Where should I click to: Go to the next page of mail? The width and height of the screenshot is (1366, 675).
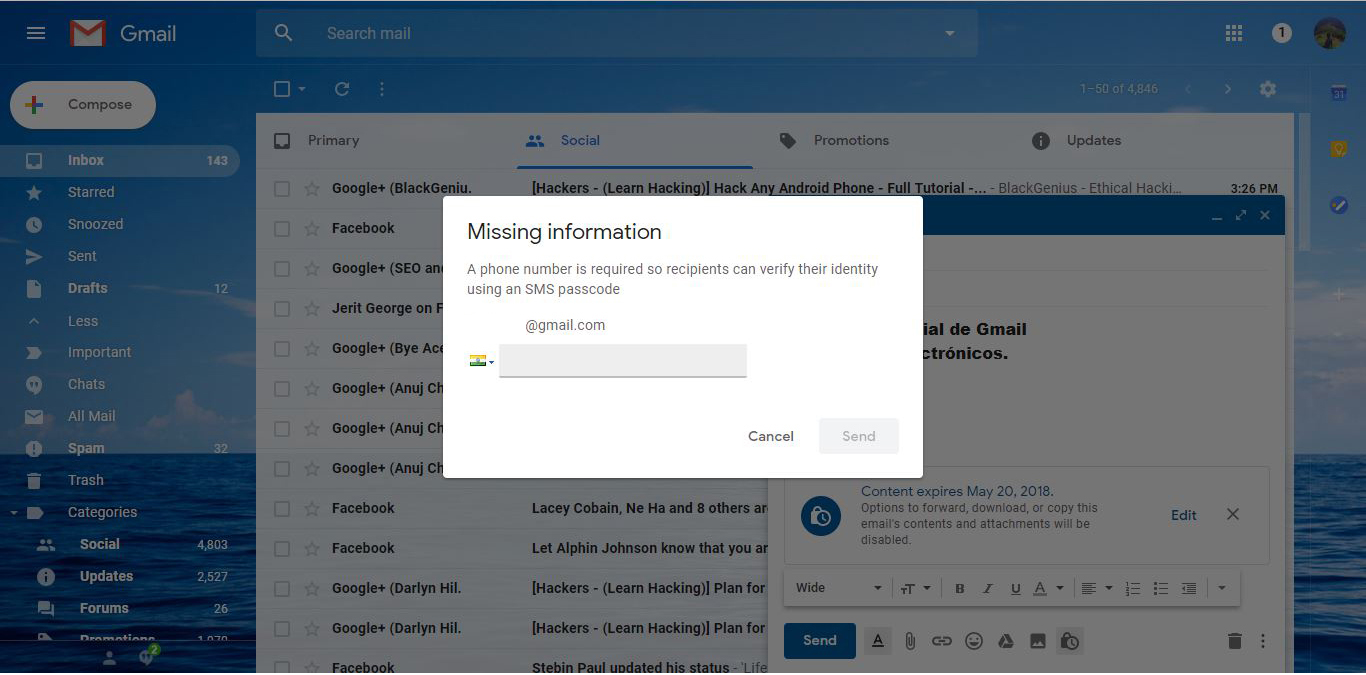tap(1228, 89)
